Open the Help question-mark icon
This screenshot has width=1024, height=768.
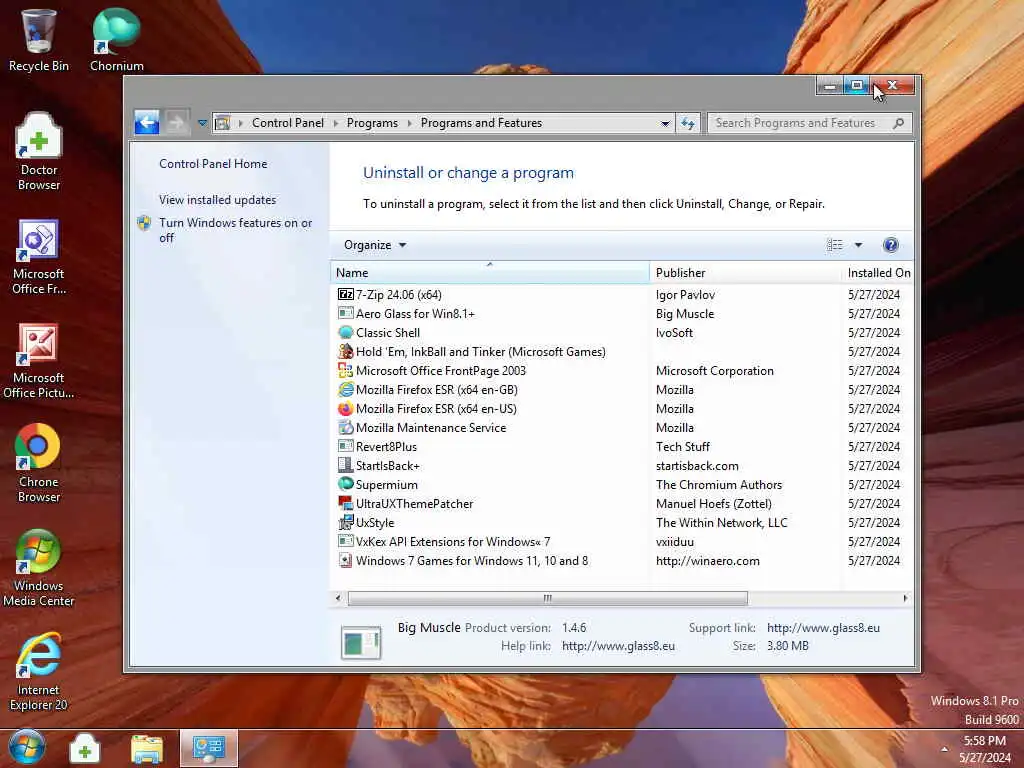coord(890,245)
